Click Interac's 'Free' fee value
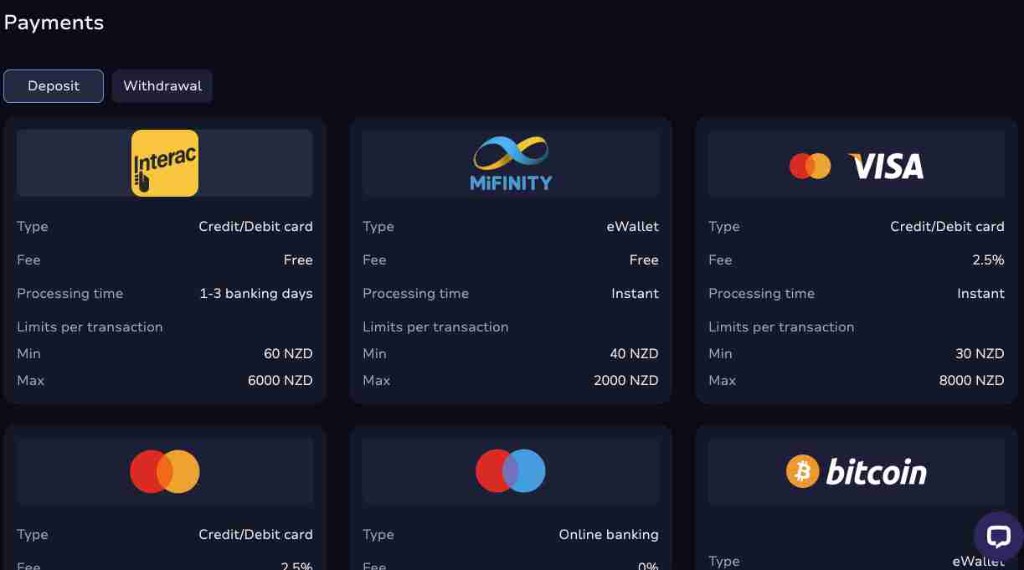Screen dimensions: 1024x570 [x=298, y=260]
